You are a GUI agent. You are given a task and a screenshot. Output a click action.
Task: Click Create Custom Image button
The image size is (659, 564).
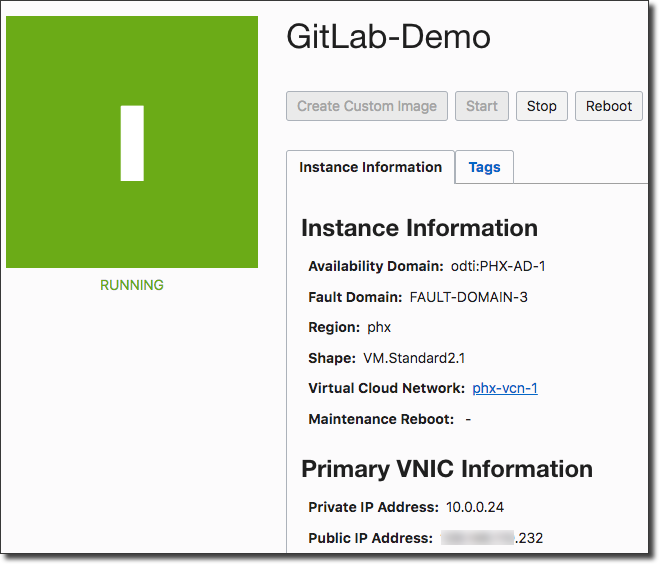pos(367,106)
